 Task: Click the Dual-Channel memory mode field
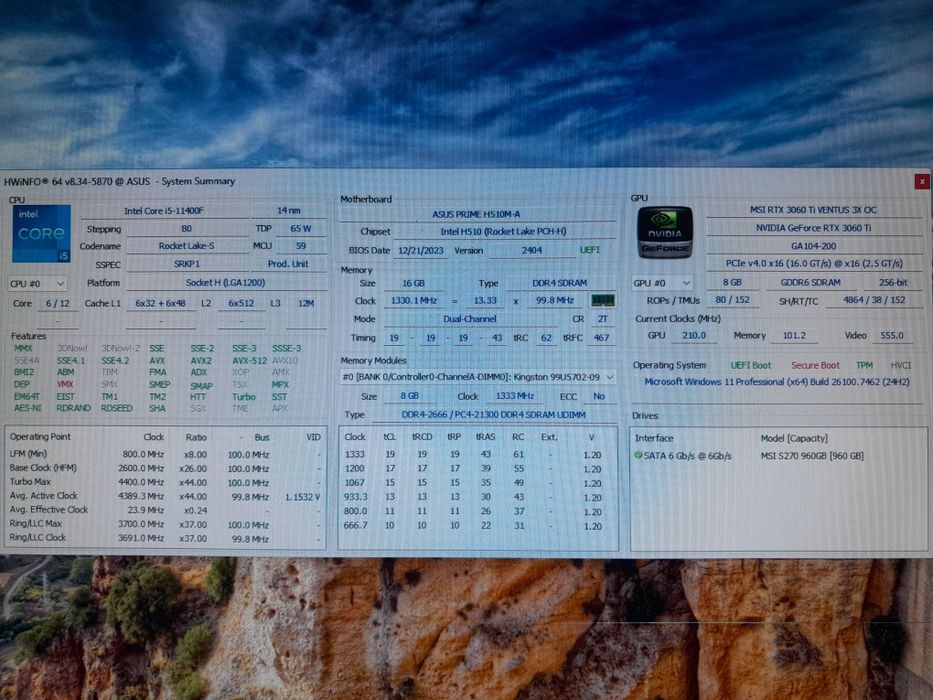pos(469,319)
